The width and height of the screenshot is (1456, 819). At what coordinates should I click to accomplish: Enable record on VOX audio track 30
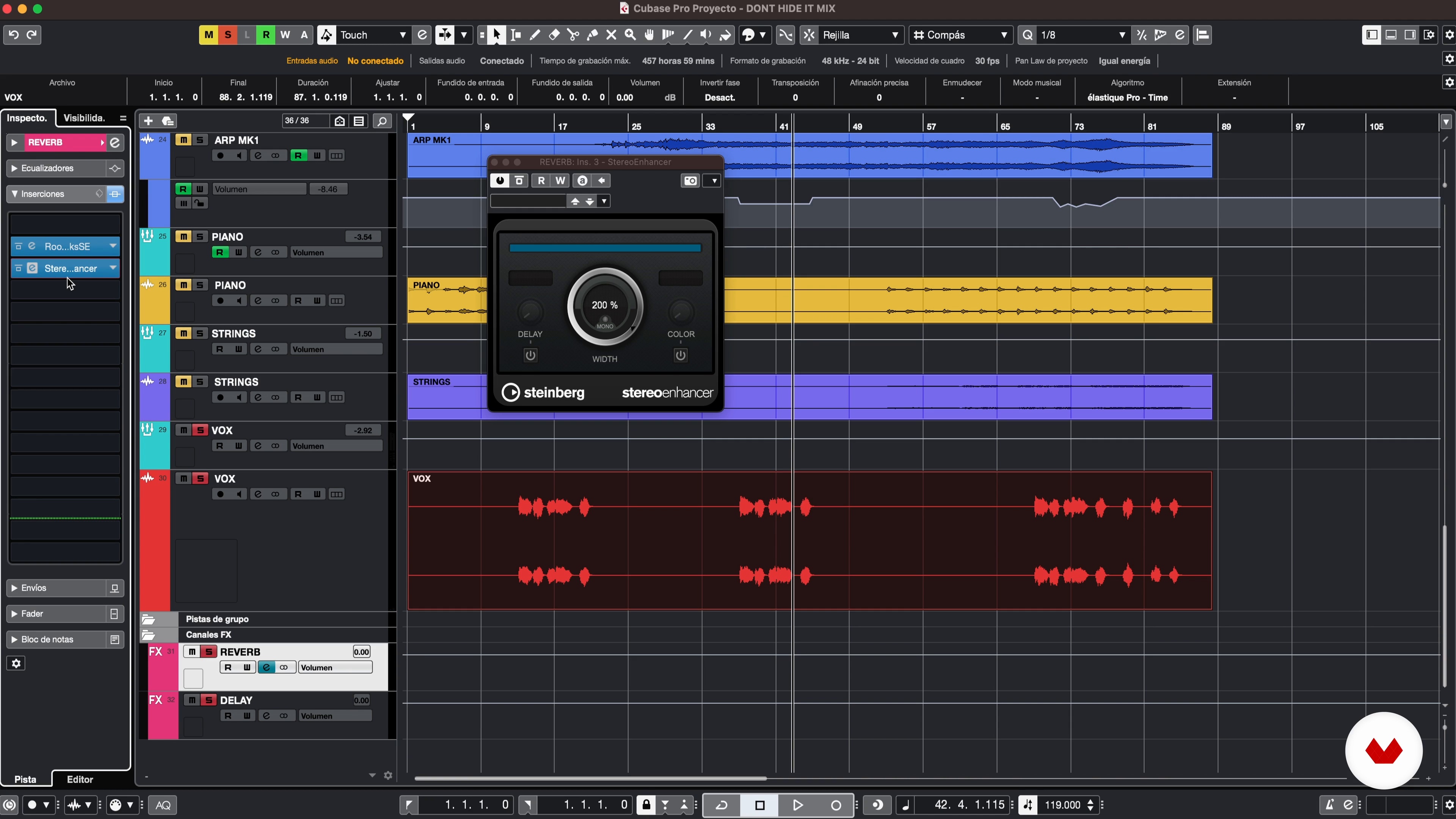[x=220, y=494]
